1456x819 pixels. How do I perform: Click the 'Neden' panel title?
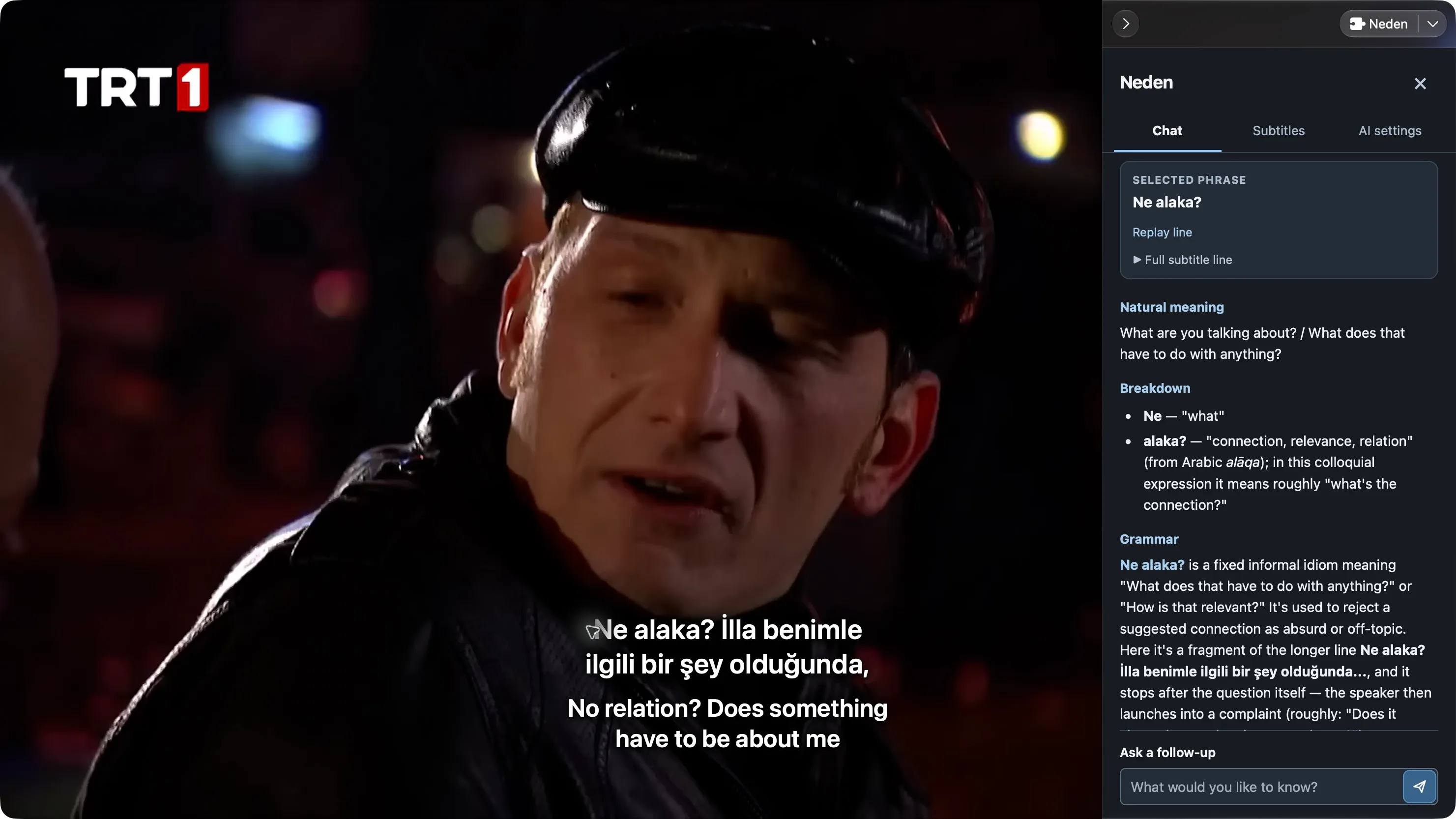tap(1146, 83)
